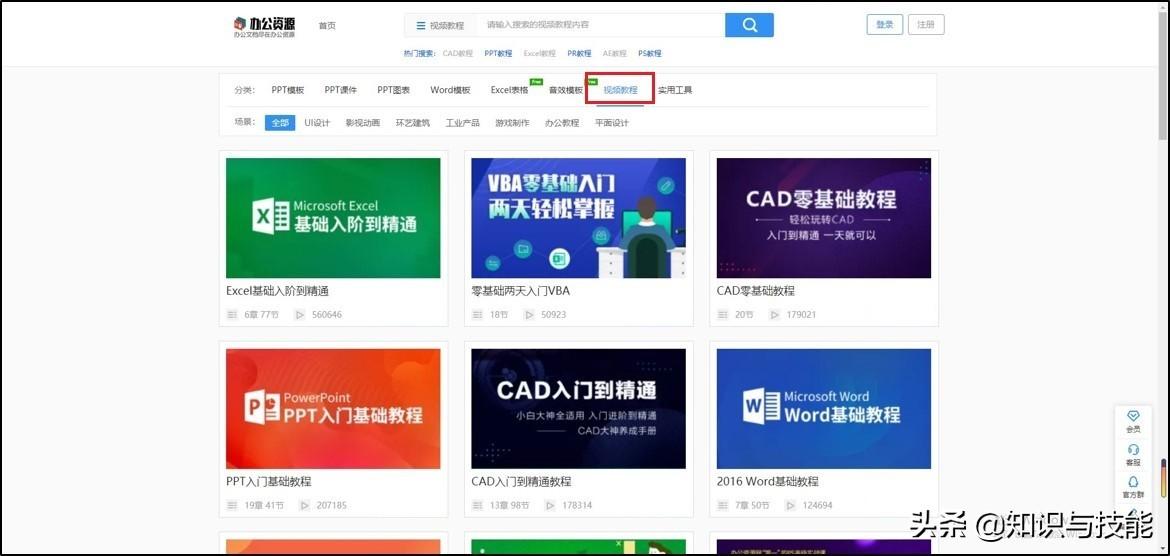Select the Excel表格 category tab

pos(510,90)
